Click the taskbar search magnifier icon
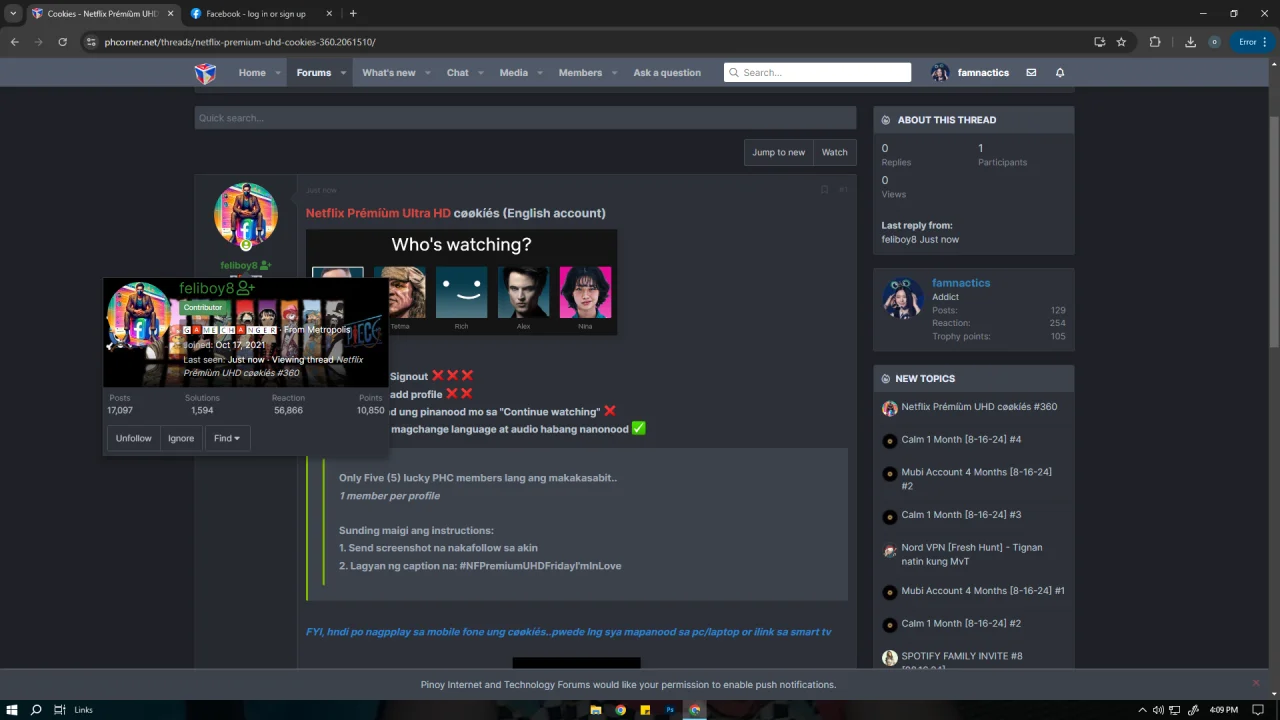 (36, 710)
